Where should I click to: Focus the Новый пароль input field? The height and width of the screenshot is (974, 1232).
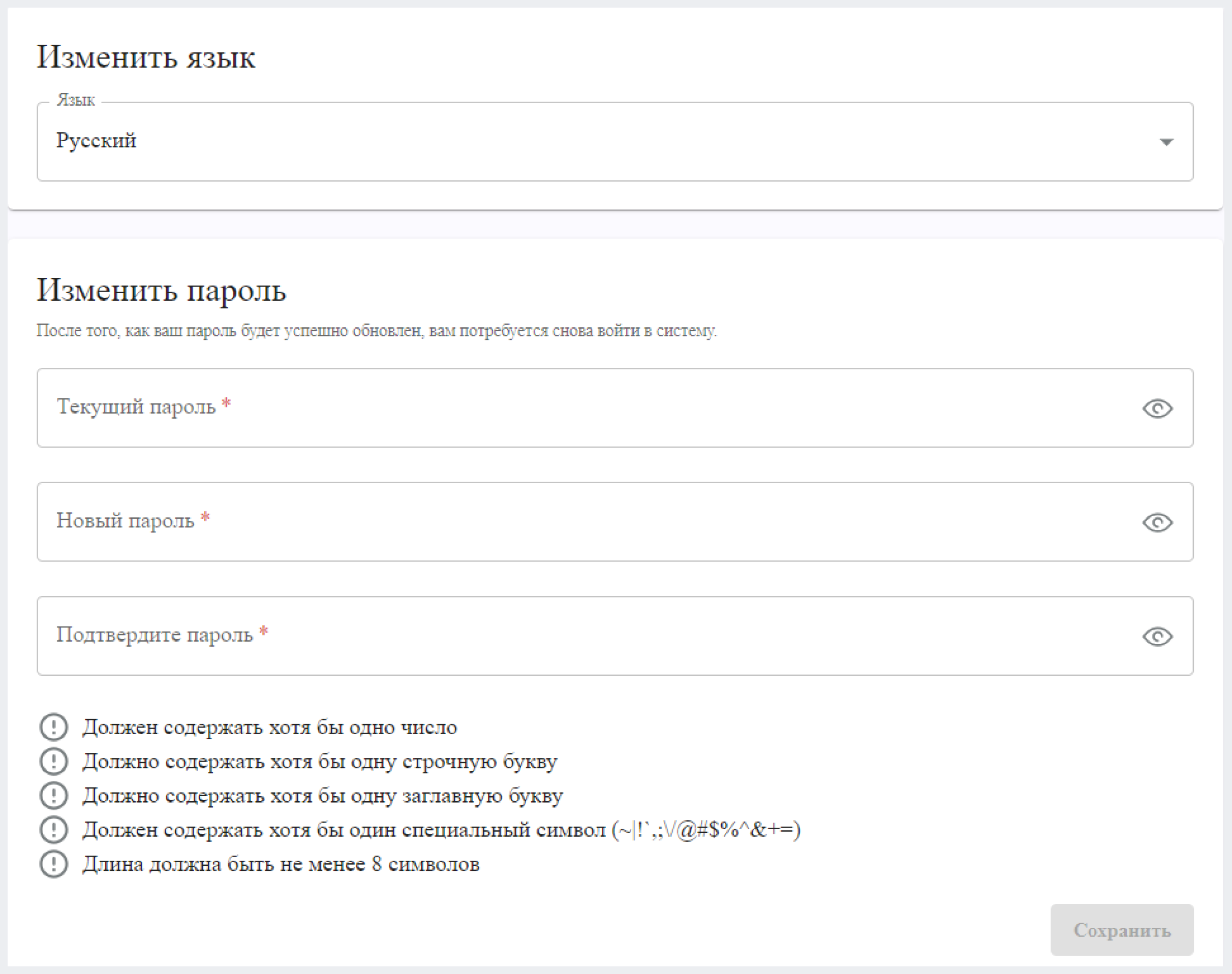(x=615, y=522)
